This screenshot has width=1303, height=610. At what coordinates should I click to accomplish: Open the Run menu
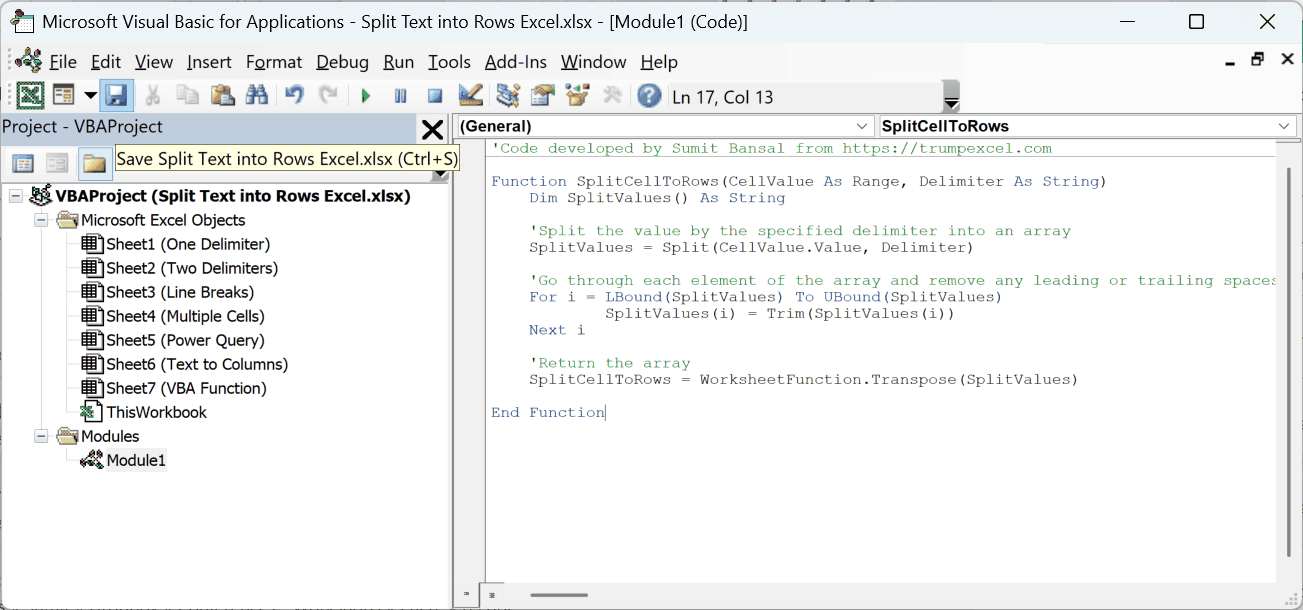click(399, 62)
